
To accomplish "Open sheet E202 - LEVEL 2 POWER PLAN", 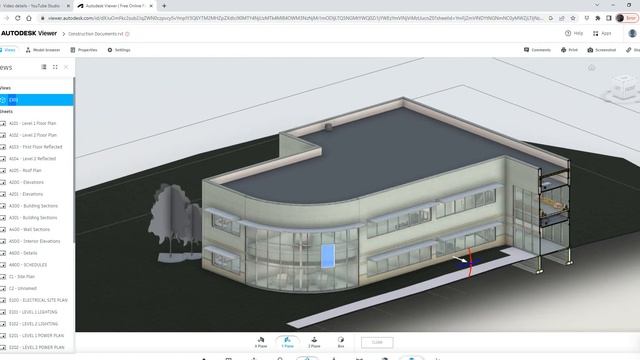I will coord(37,348).
